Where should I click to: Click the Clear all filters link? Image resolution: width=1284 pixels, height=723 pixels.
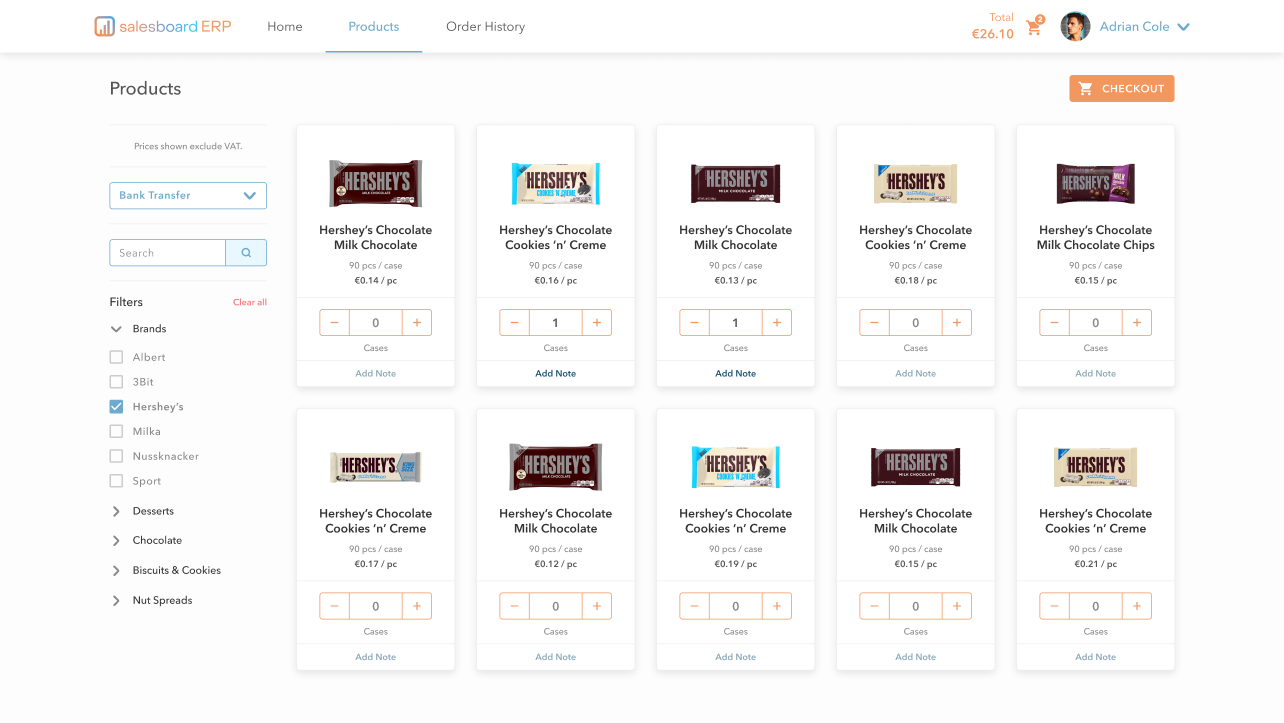point(250,302)
